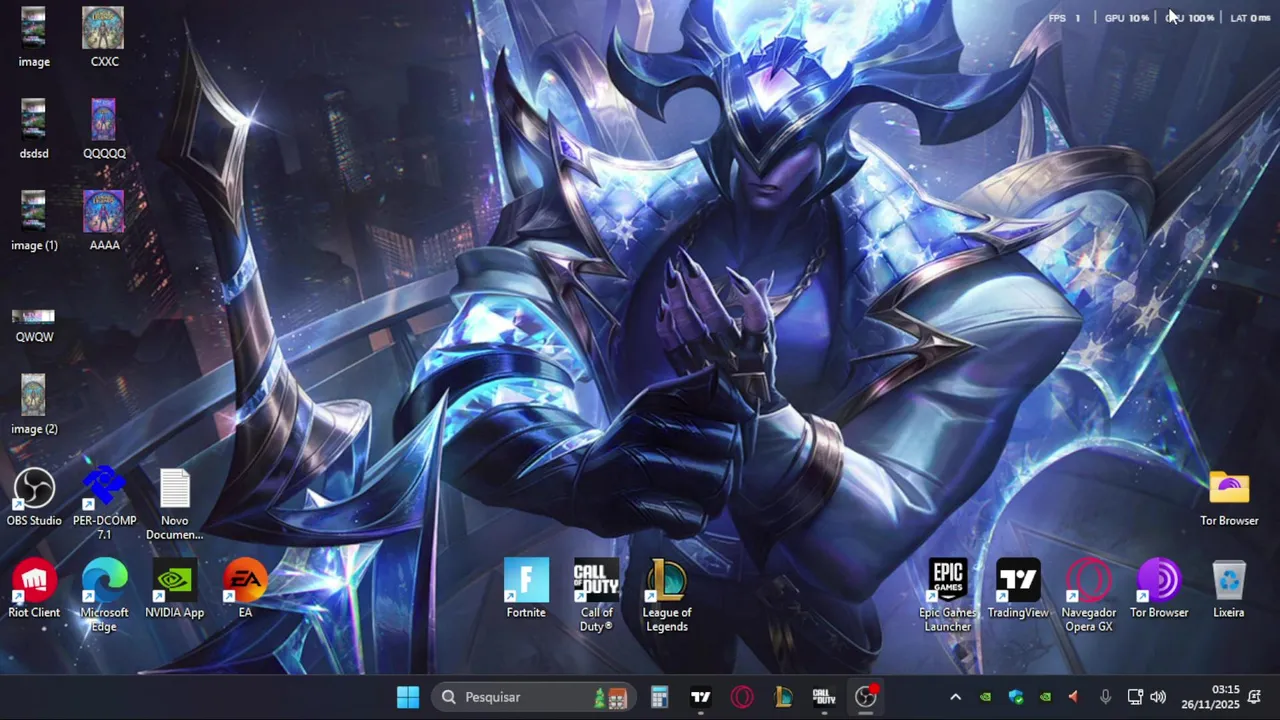Switch to OBS Studio on the taskbar
The height and width of the screenshot is (720, 1280).
(866, 697)
